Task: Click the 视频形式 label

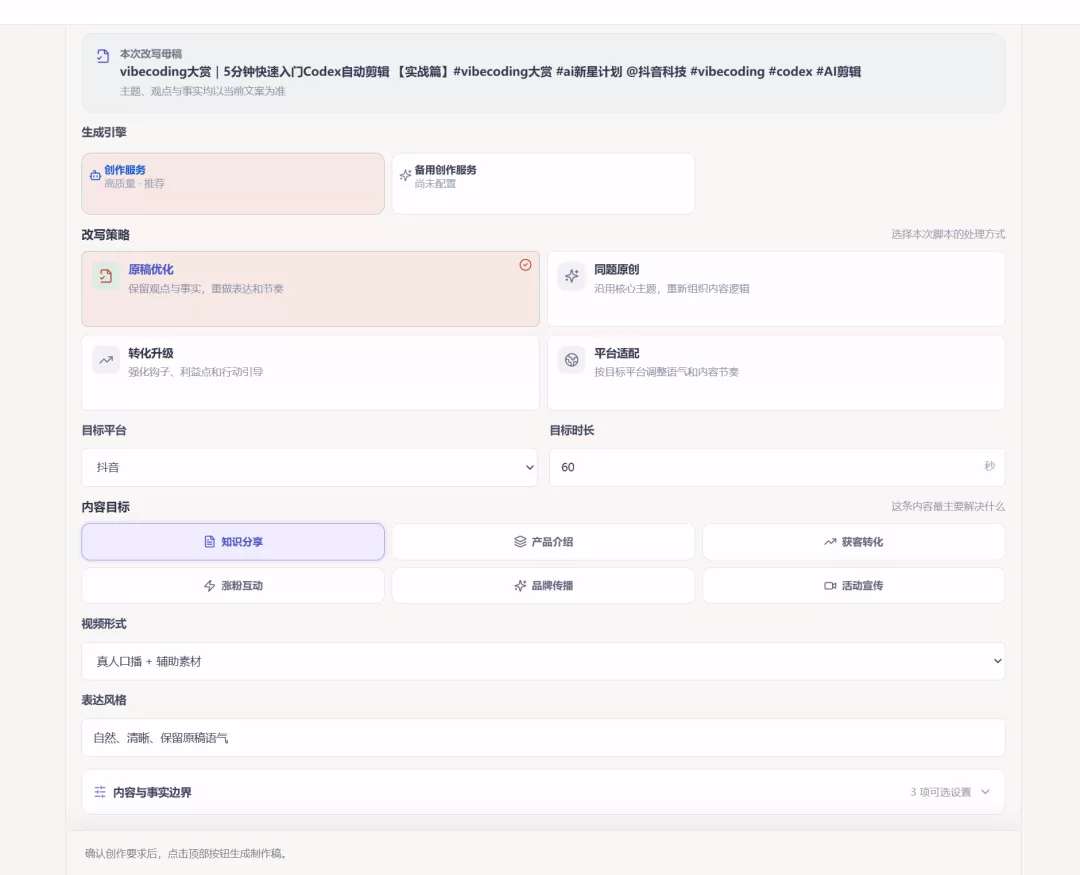Action: click(x=104, y=624)
